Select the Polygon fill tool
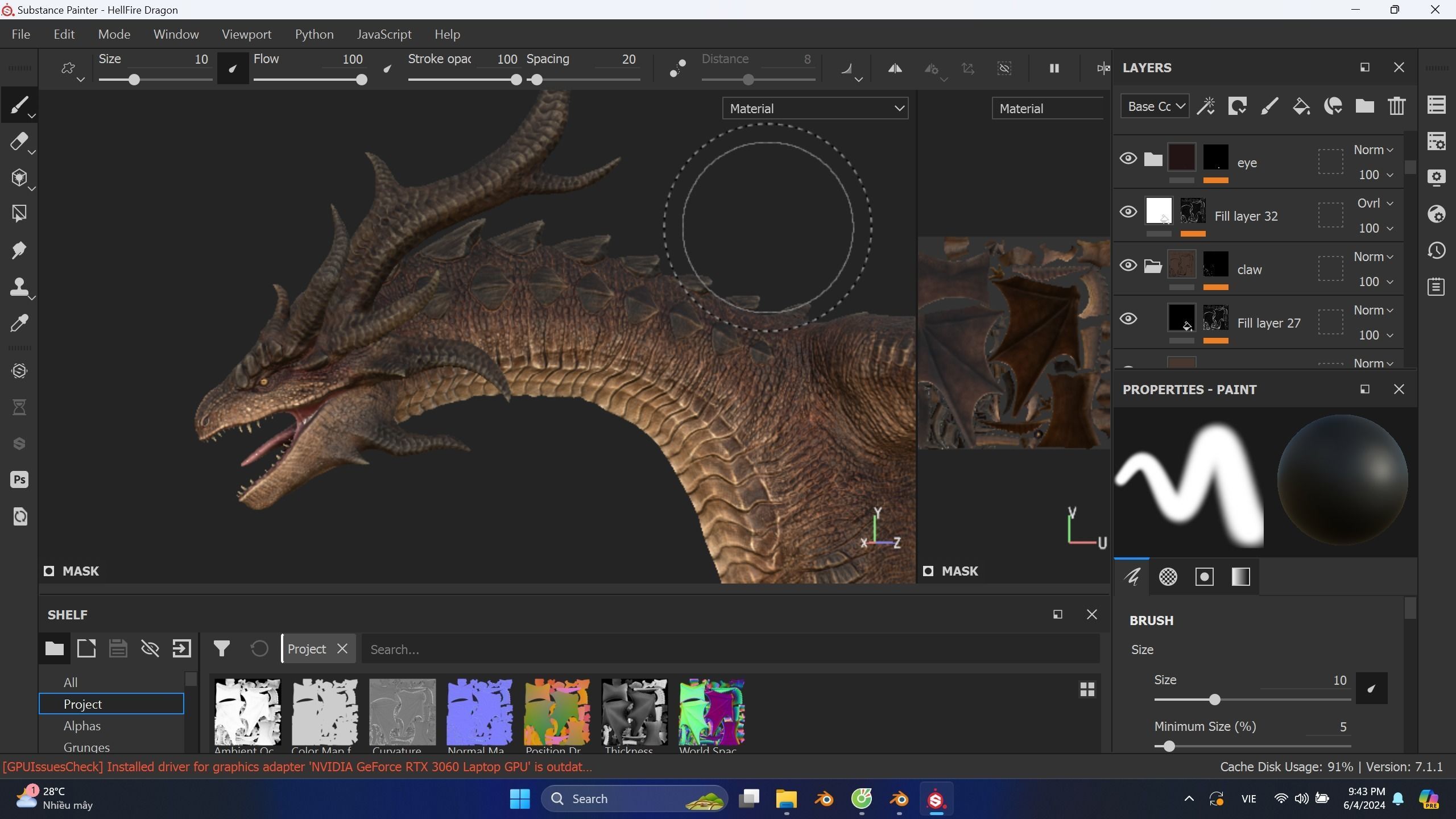Image resolution: width=1456 pixels, height=819 pixels. (x=19, y=214)
